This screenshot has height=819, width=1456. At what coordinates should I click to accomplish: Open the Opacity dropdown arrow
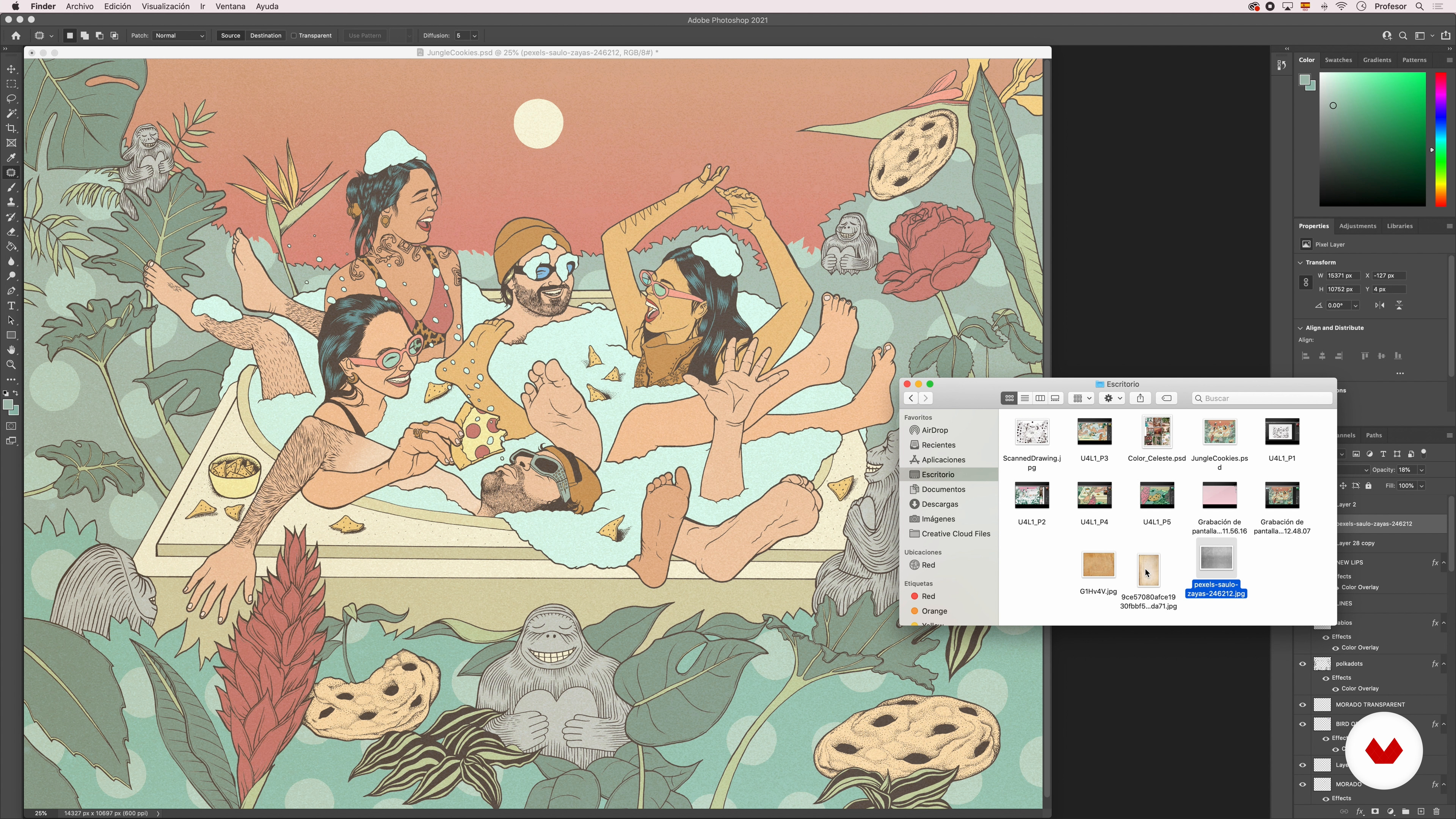click(1421, 470)
